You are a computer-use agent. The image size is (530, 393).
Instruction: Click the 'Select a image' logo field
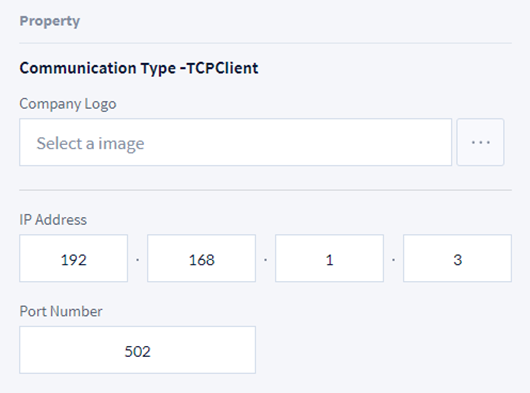click(x=236, y=142)
